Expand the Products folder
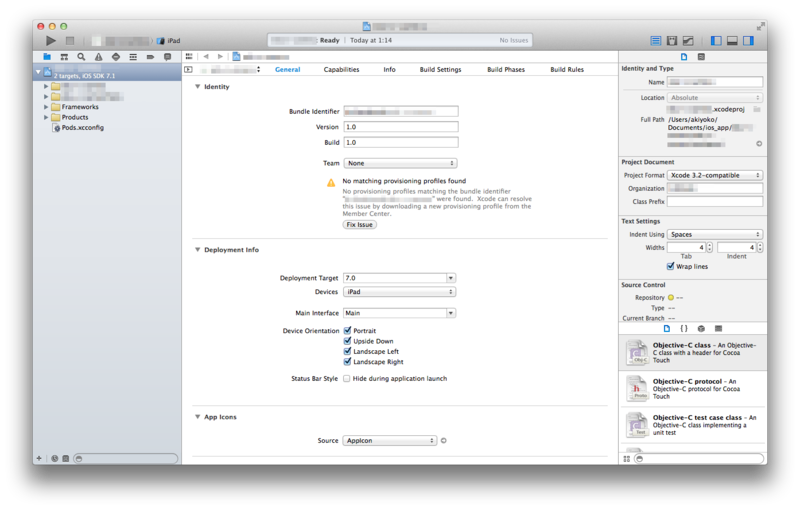Viewport: 800px width, 510px height. [x=46, y=117]
